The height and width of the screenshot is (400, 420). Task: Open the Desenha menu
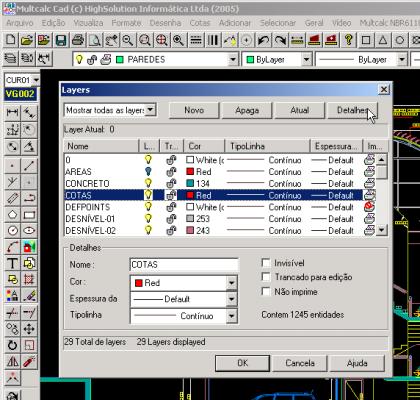click(165, 23)
